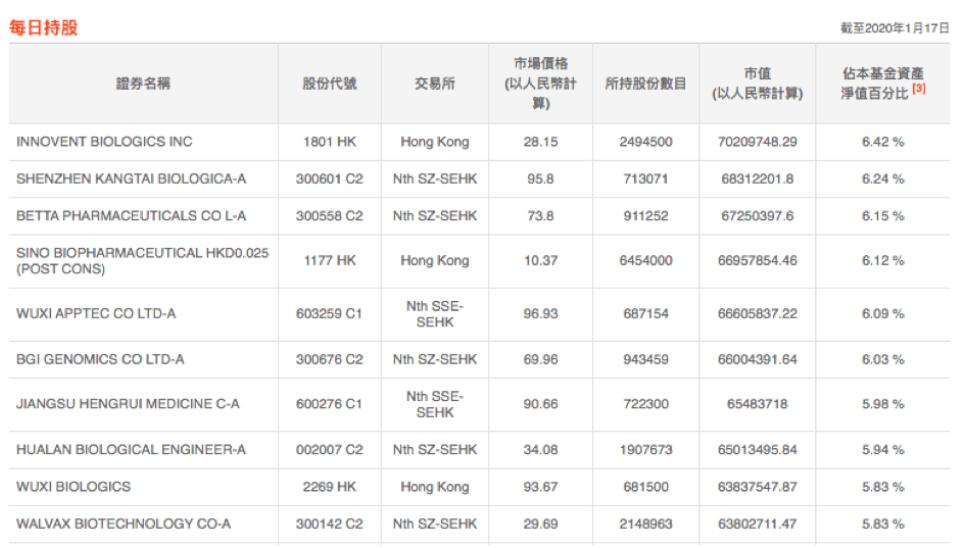This screenshot has height=548, width=969.
Task: Click percentage 5.98 %
Action: tap(882, 403)
